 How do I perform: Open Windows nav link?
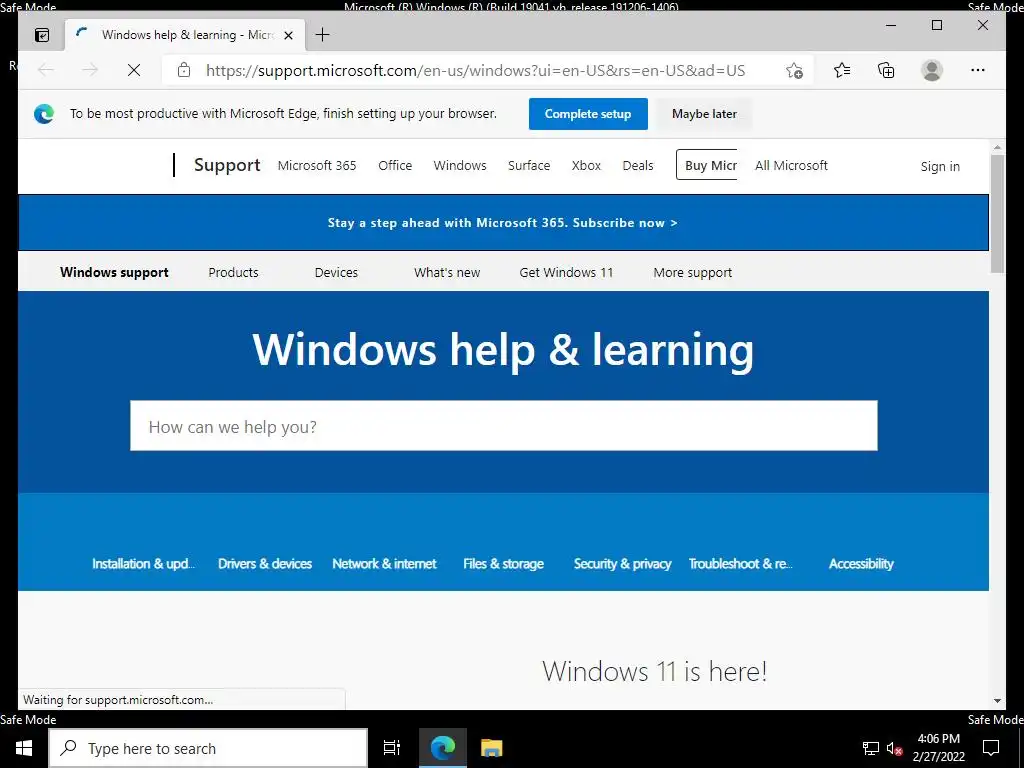click(460, 166)
